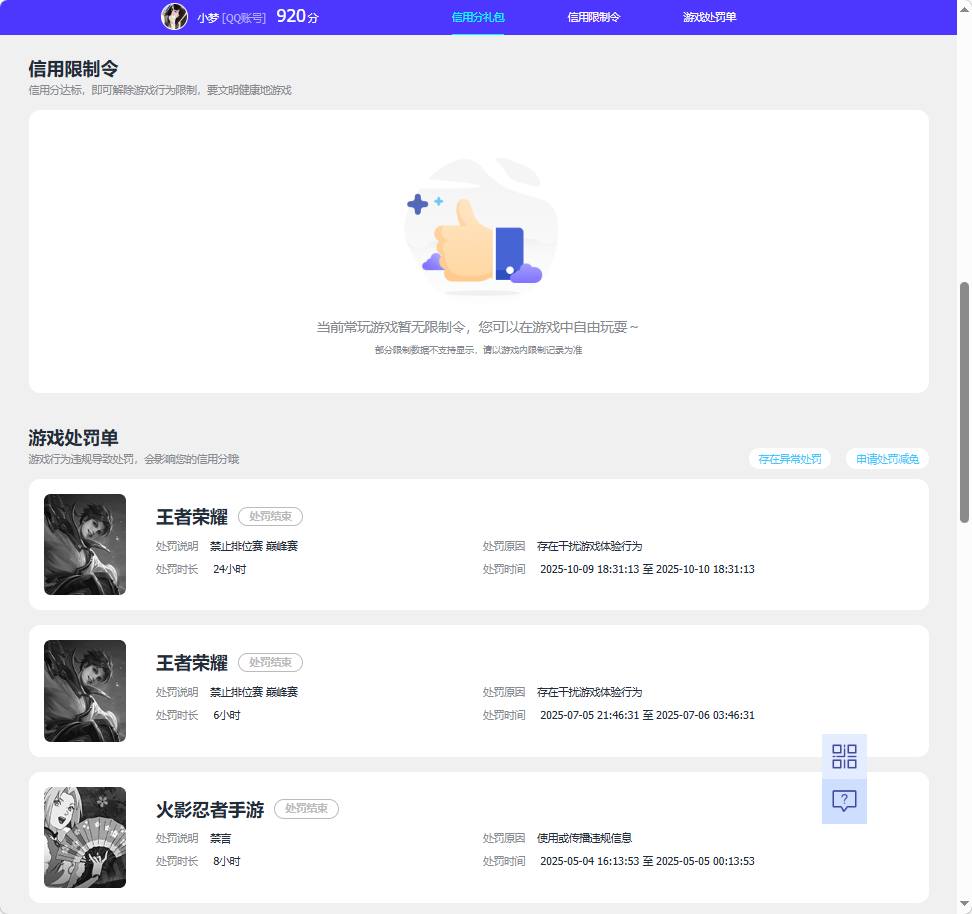Switch to the 信用分礼包 tab
This screenshot has width=972, height=914.
click(x=478, y=16)
